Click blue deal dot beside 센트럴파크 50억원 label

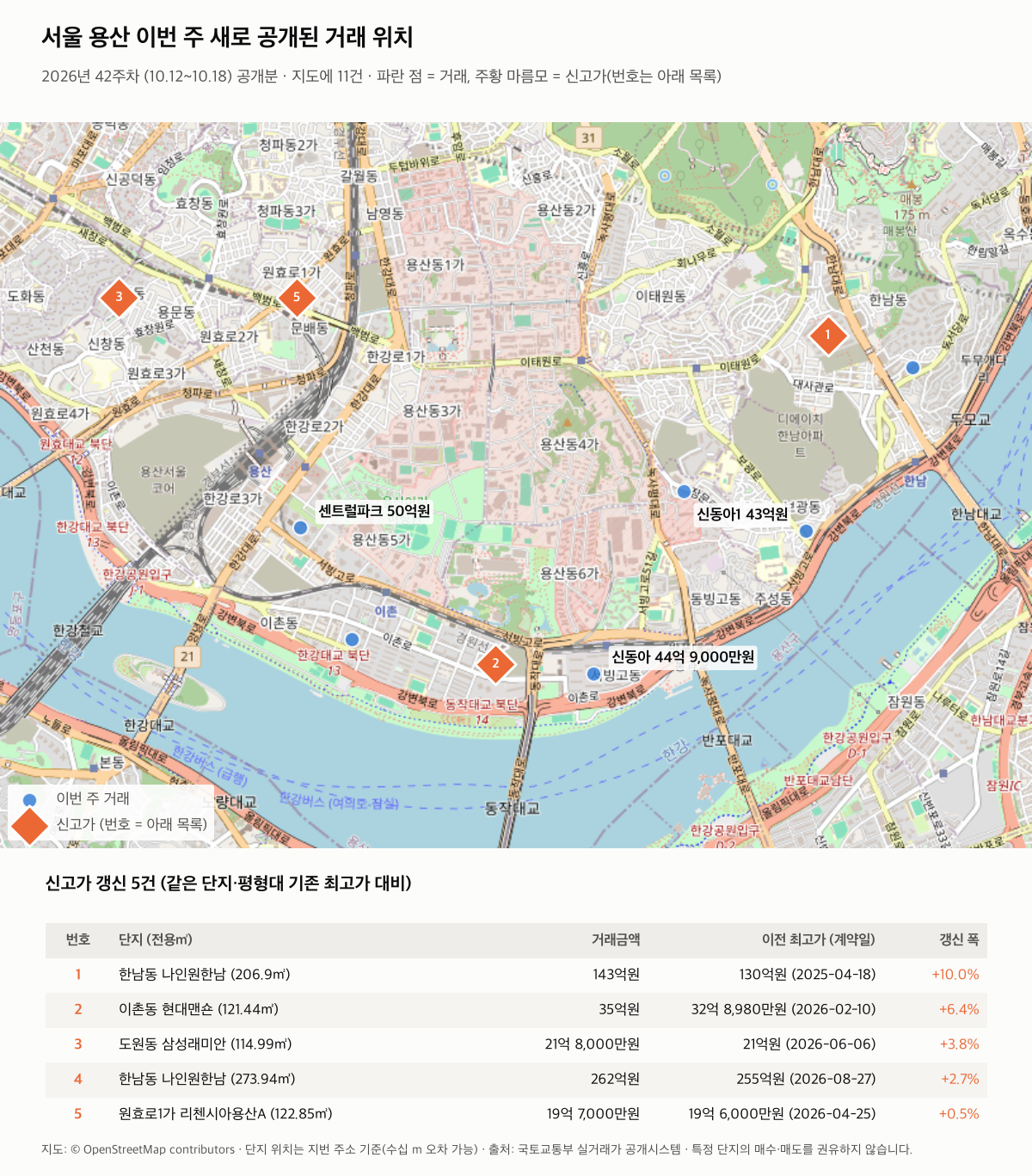pyautogui.click(x=300, y=527)
